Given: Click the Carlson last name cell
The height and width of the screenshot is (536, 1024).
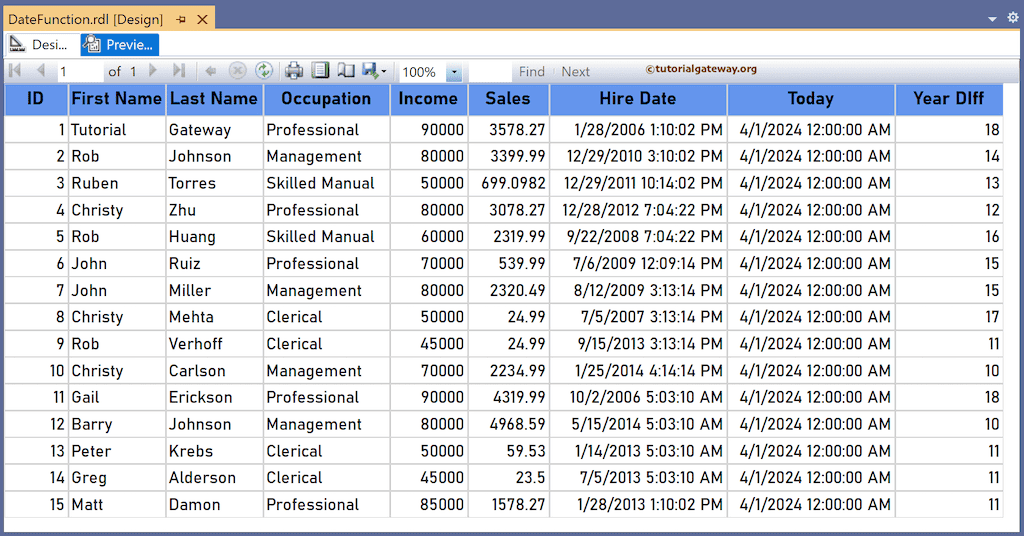Looking at the screenshot, I should (214, 370).
